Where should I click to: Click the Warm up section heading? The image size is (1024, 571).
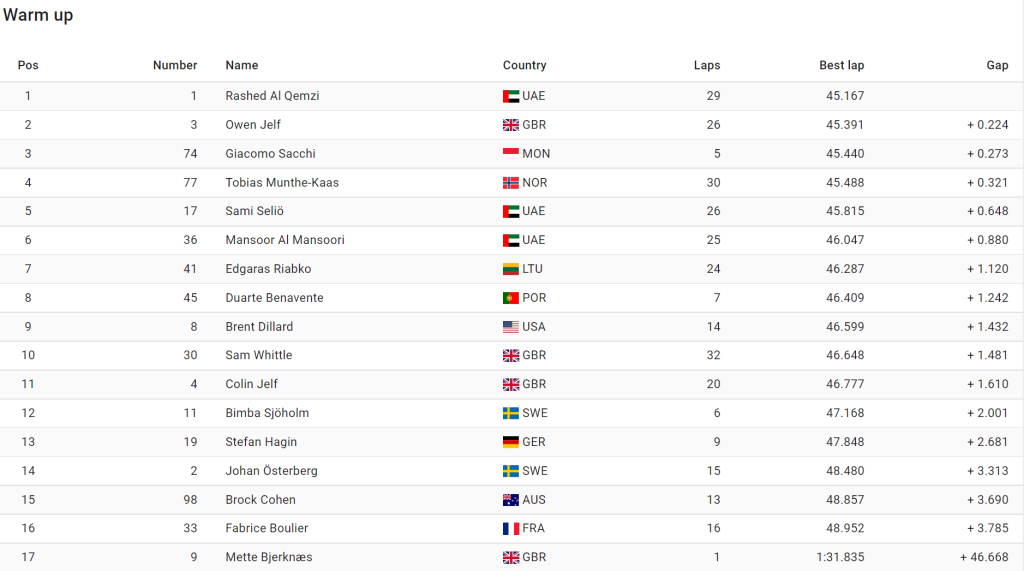[38, 15]
